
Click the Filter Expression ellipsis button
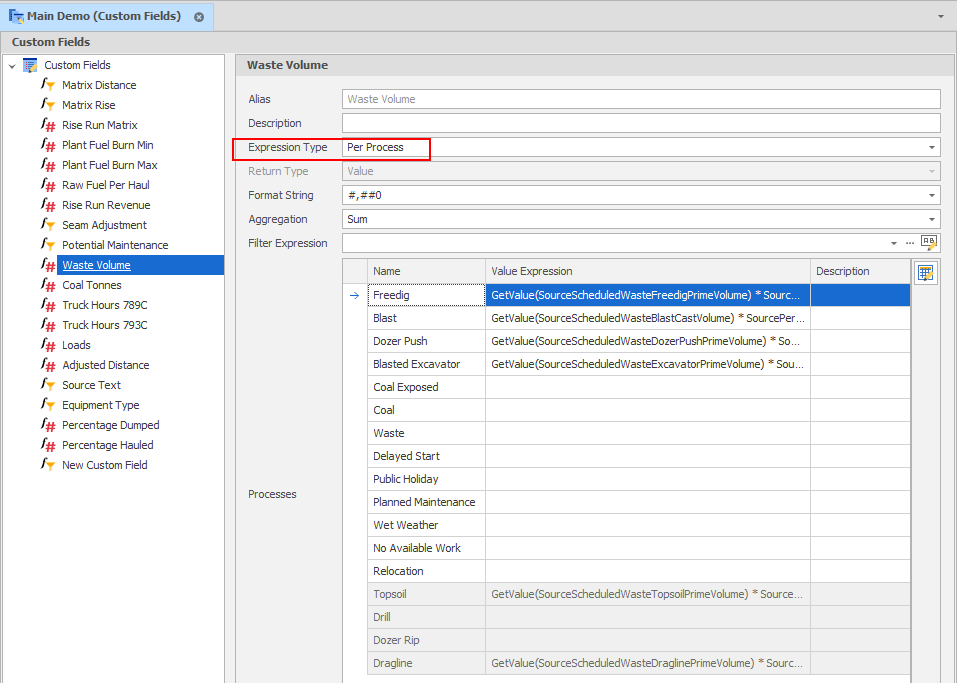click(910, 243)
